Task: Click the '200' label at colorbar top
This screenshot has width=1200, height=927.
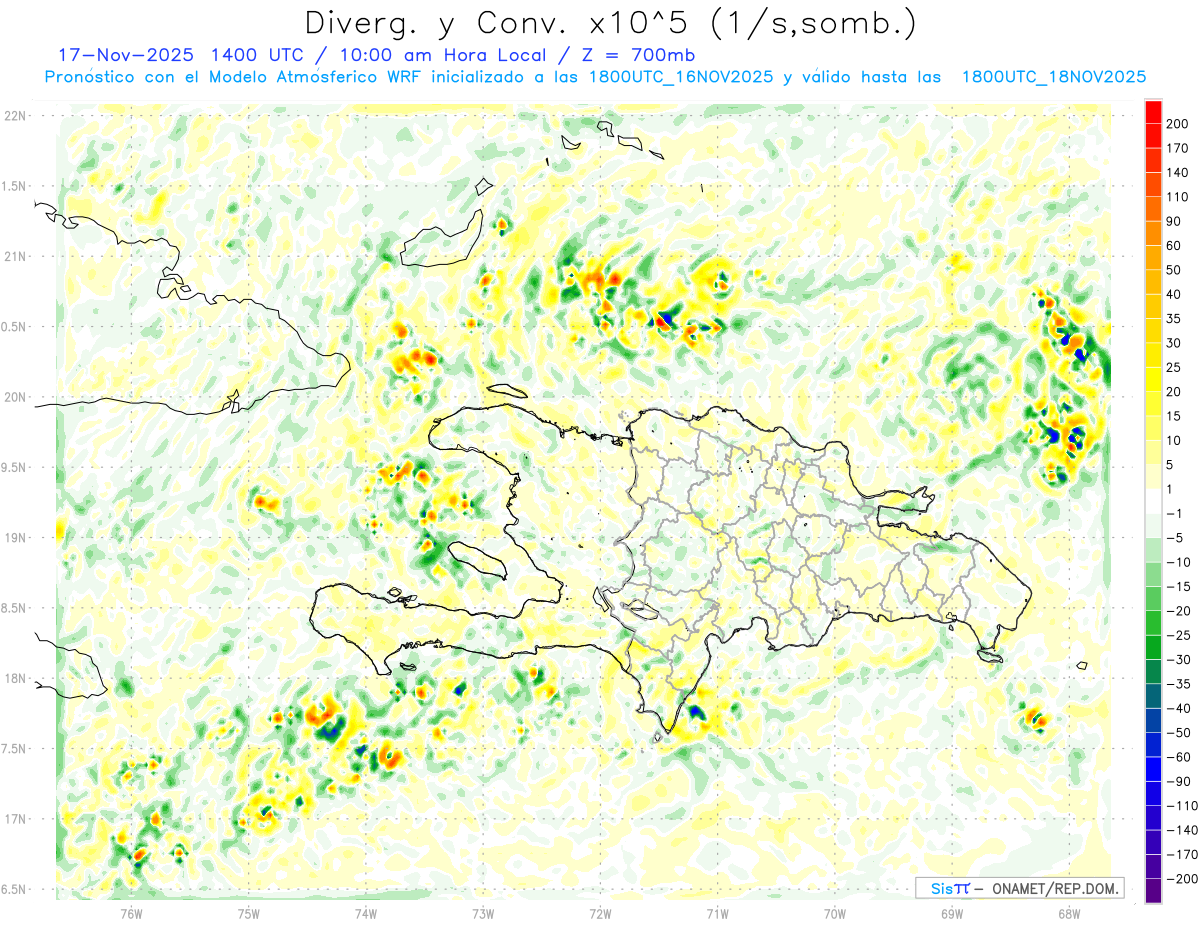Action: coord(1177,123)
